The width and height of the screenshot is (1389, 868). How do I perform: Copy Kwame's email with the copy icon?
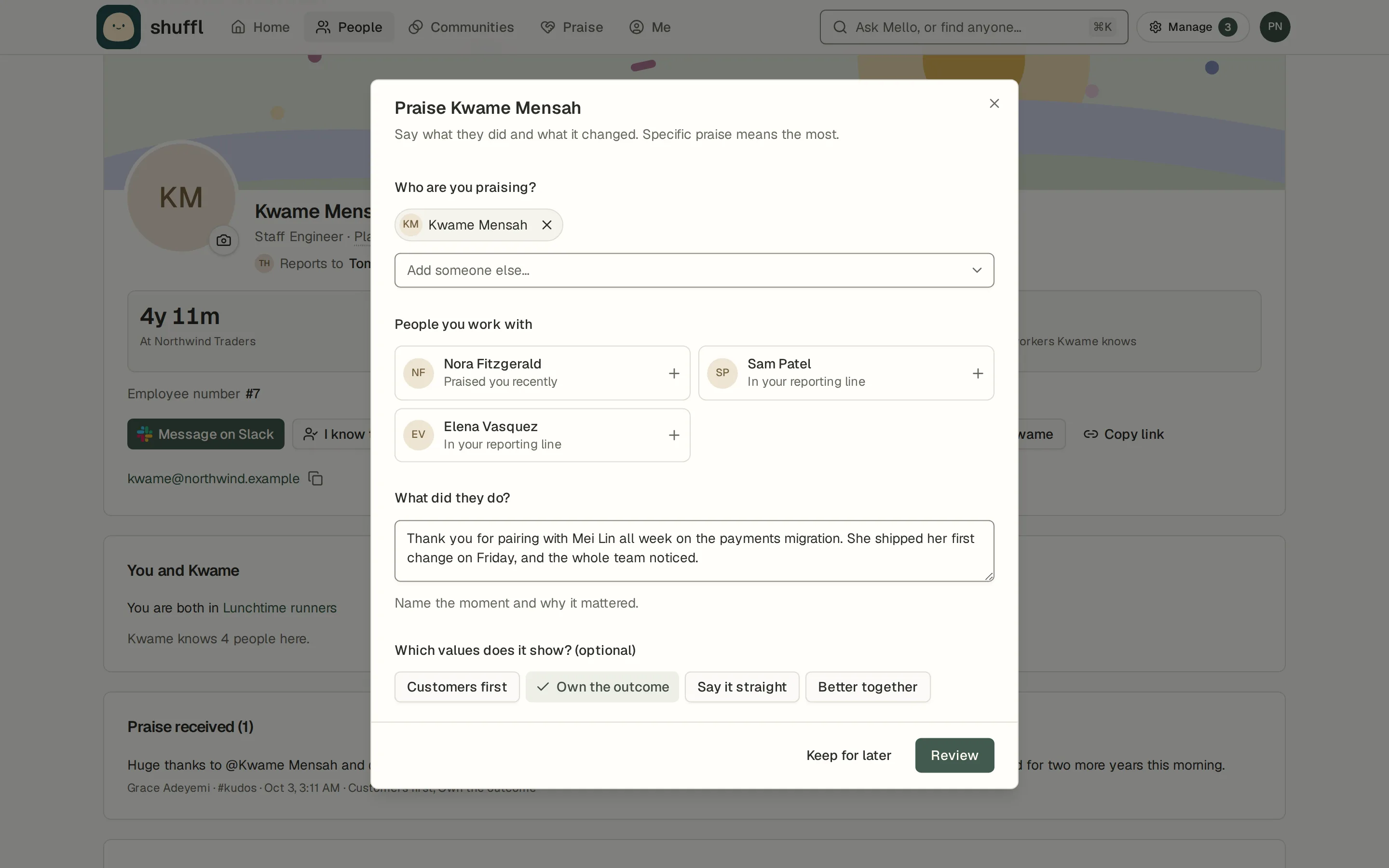[x=316, y=478]
